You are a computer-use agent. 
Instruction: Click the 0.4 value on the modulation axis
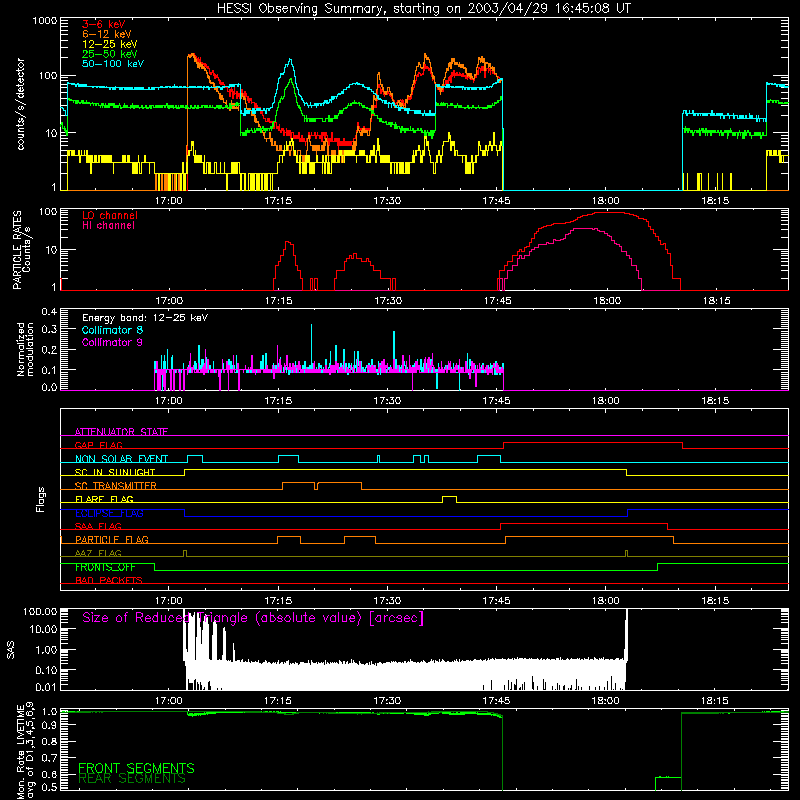tap(49, 312)
